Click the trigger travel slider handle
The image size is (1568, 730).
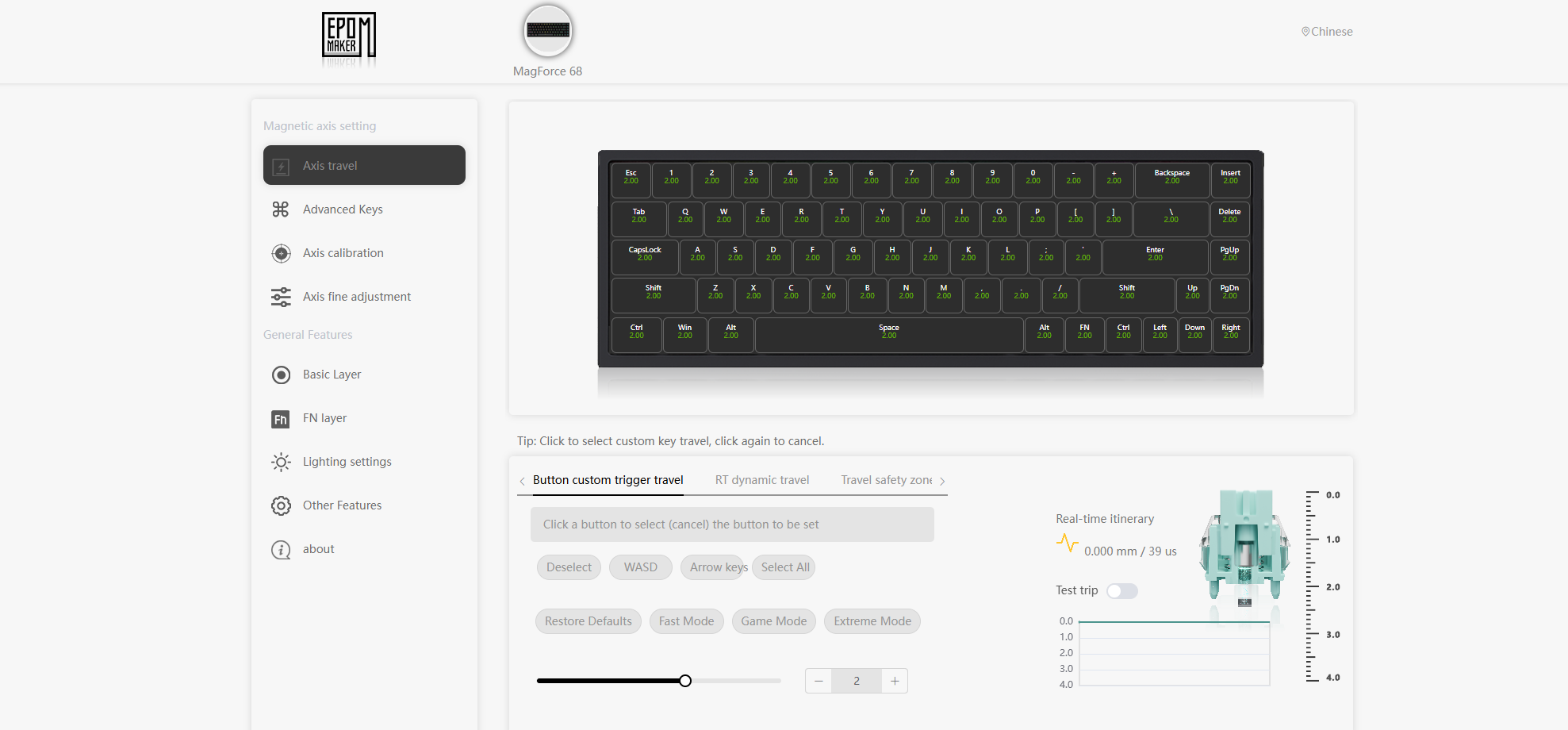tap(685, 681)
